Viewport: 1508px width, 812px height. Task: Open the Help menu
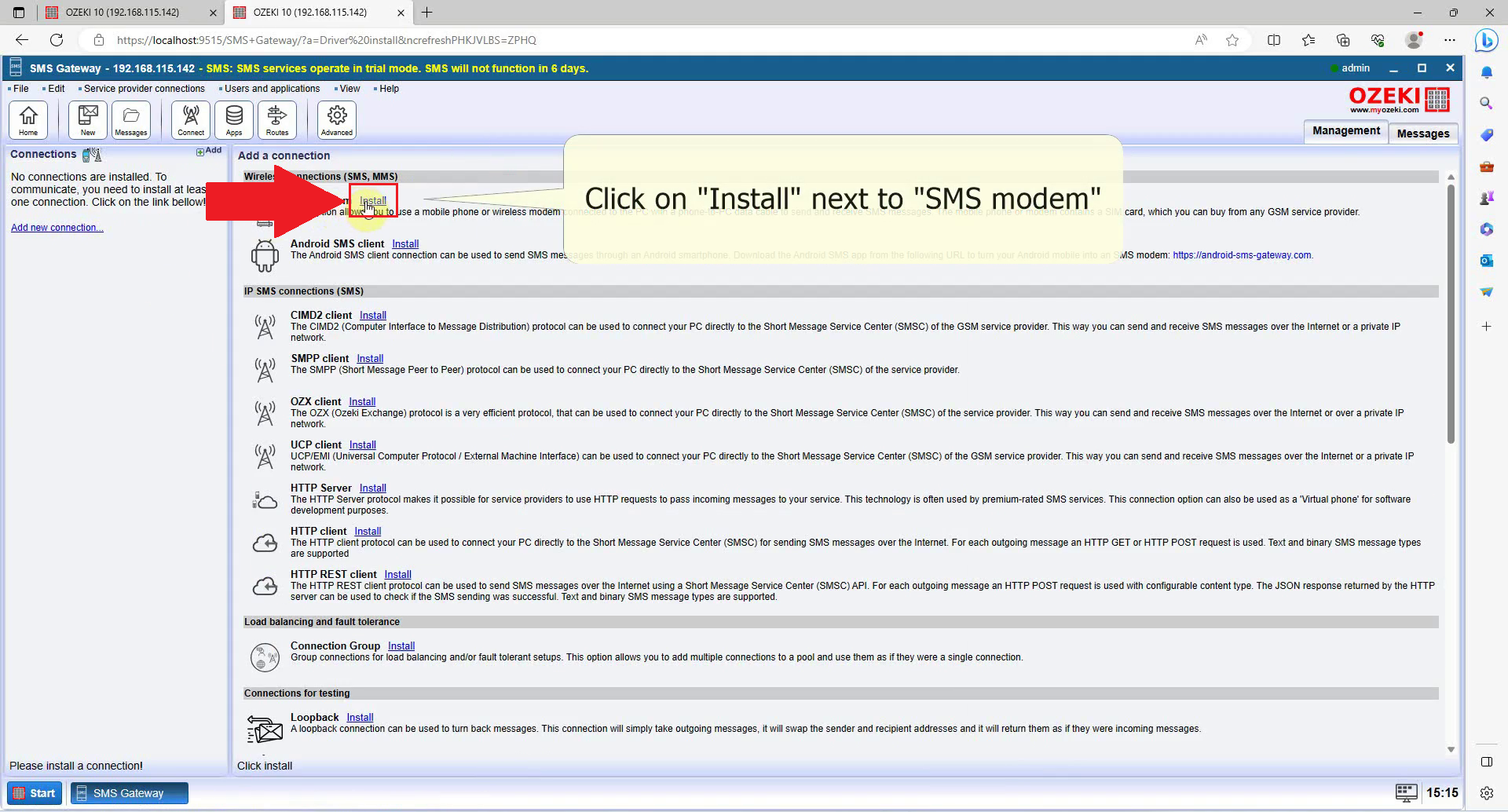389,89
